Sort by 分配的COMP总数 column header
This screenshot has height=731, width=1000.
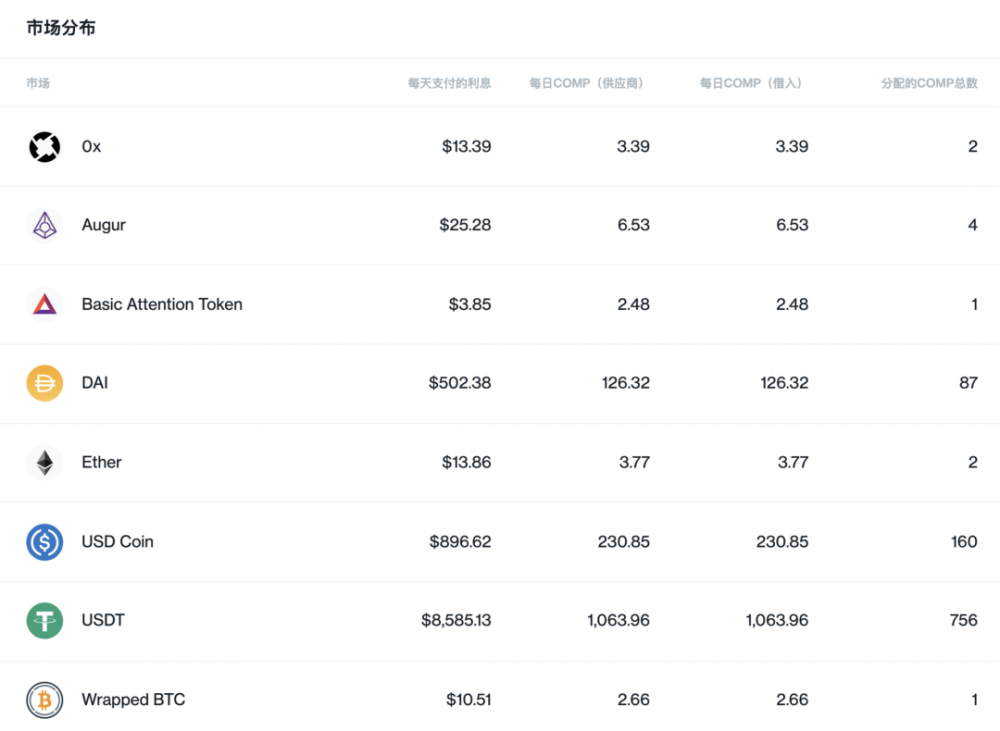[929, 83]
